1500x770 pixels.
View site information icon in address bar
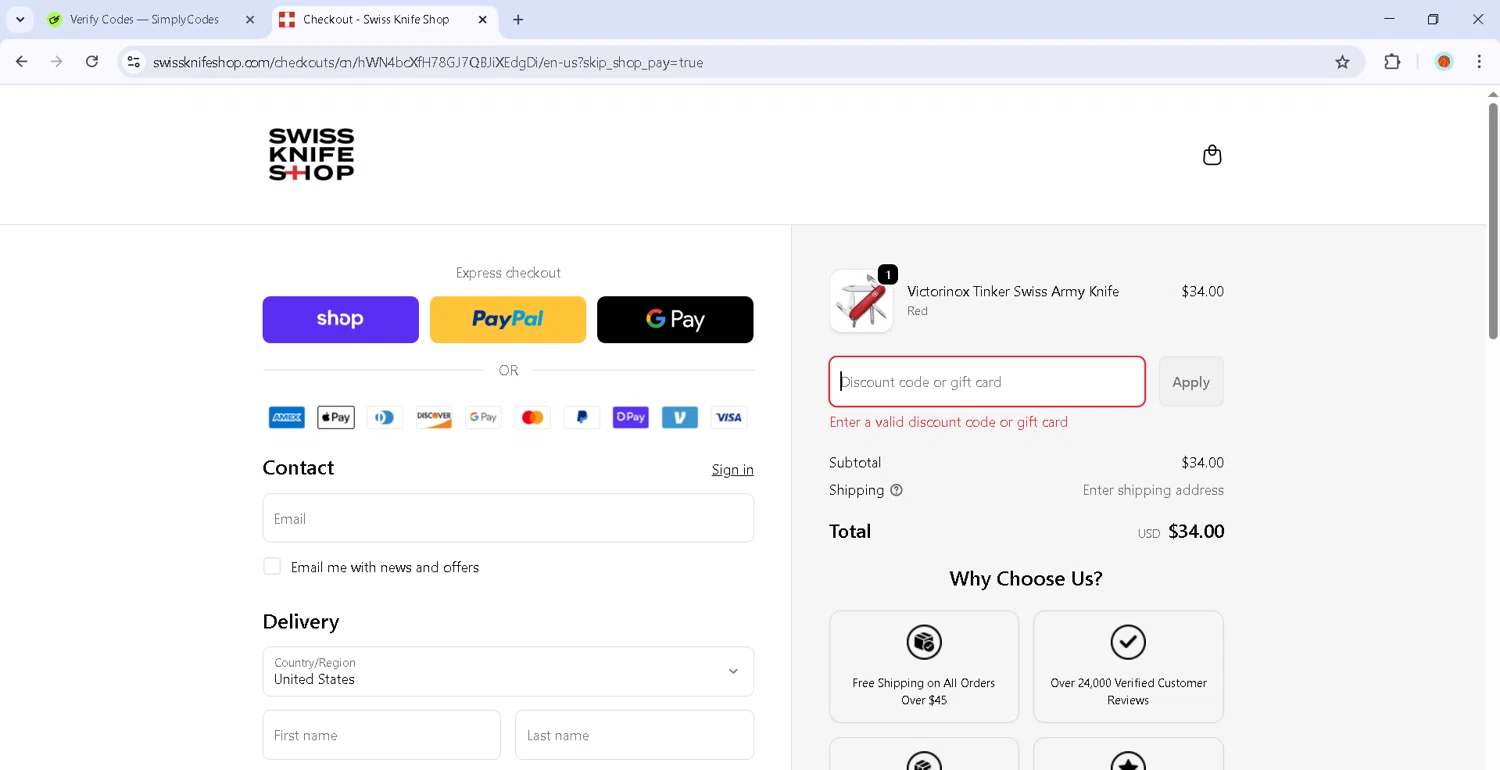click(x=133, y=62)
